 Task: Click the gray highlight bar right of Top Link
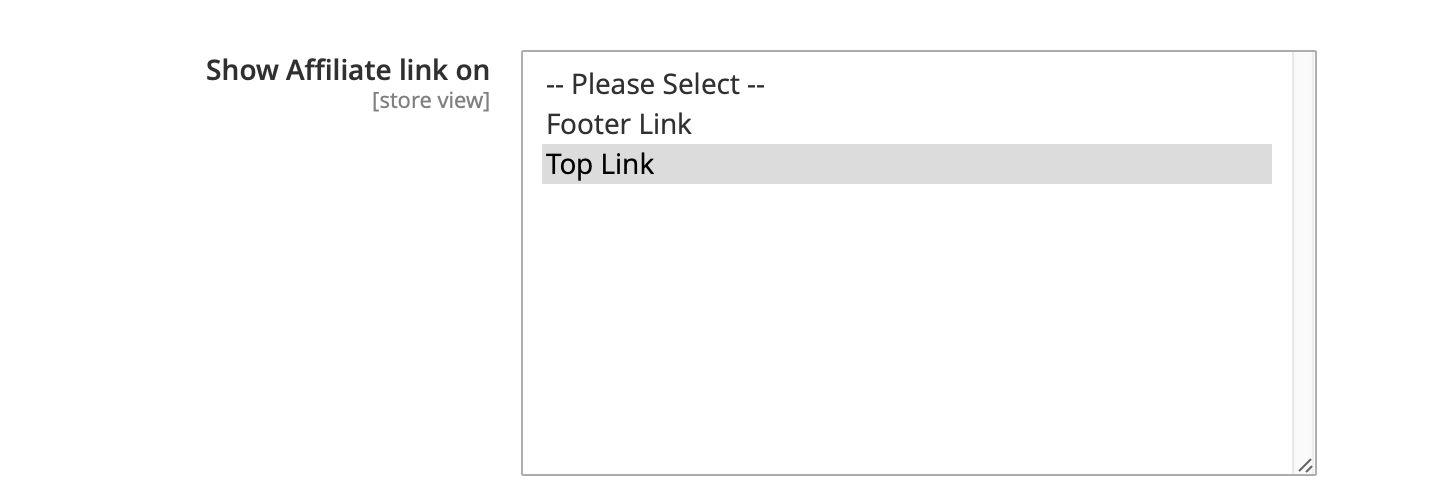tap(963, 164)
